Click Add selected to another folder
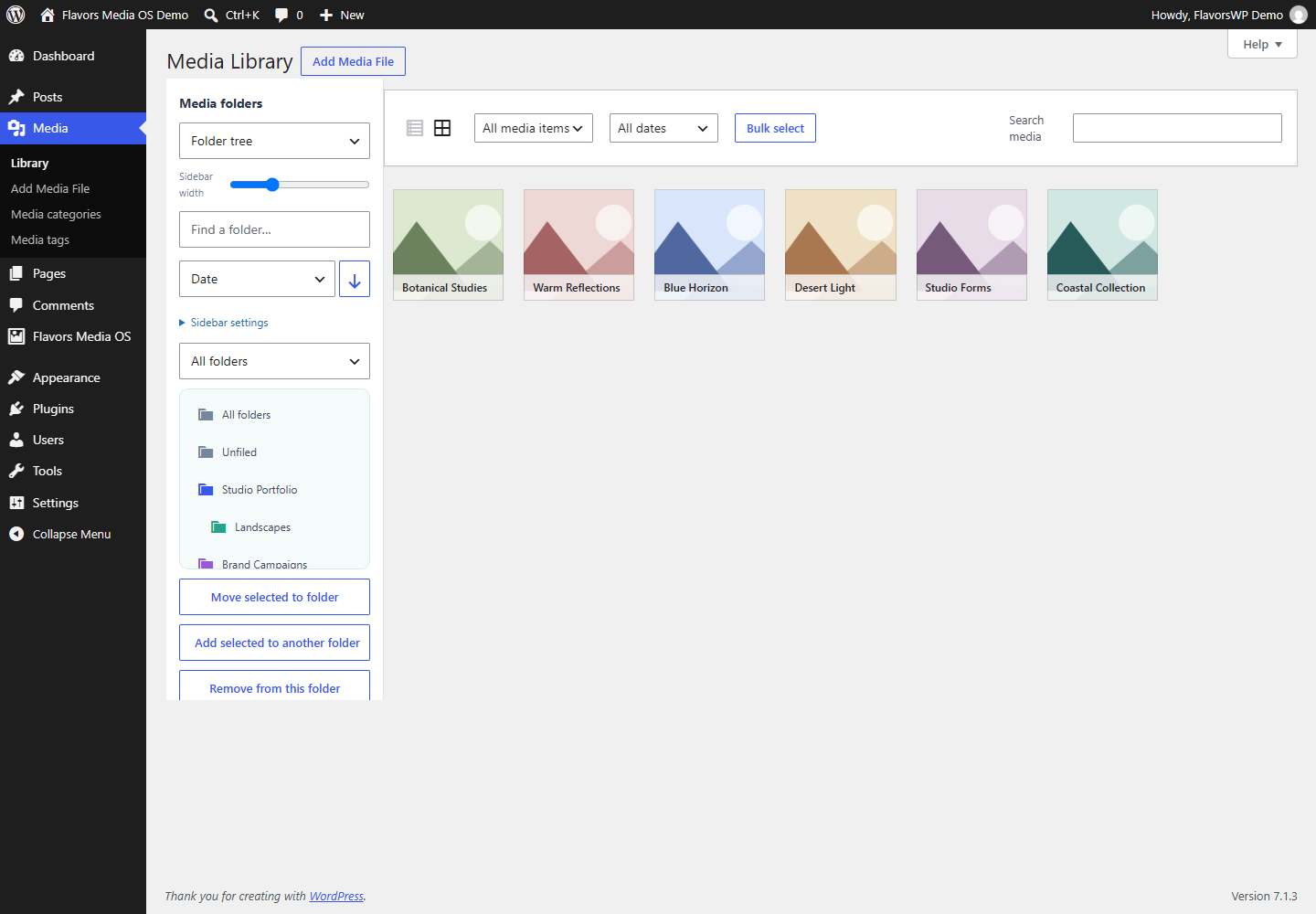 [274, 643]
